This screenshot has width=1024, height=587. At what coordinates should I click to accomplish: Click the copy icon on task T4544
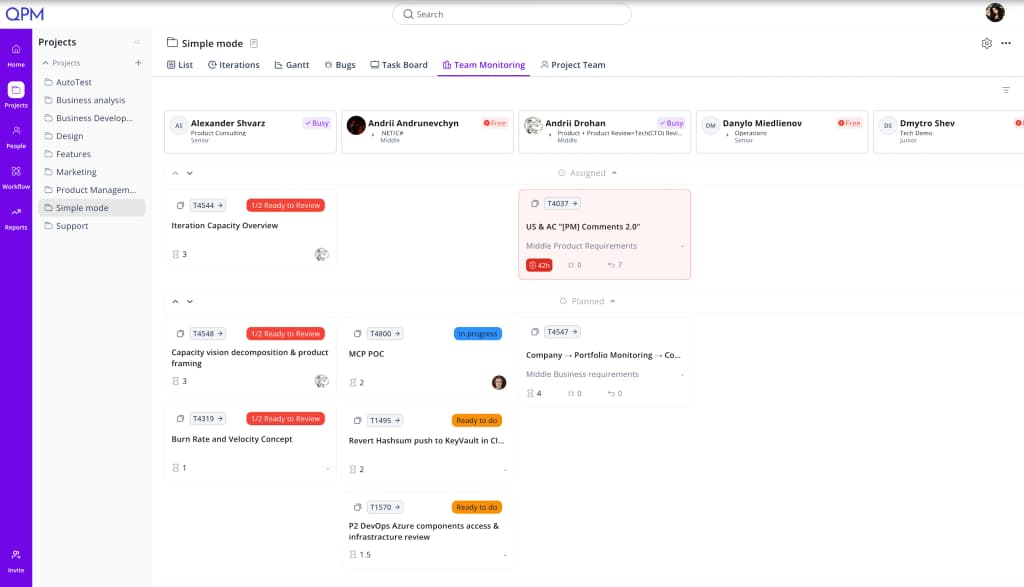pos(180,205)
